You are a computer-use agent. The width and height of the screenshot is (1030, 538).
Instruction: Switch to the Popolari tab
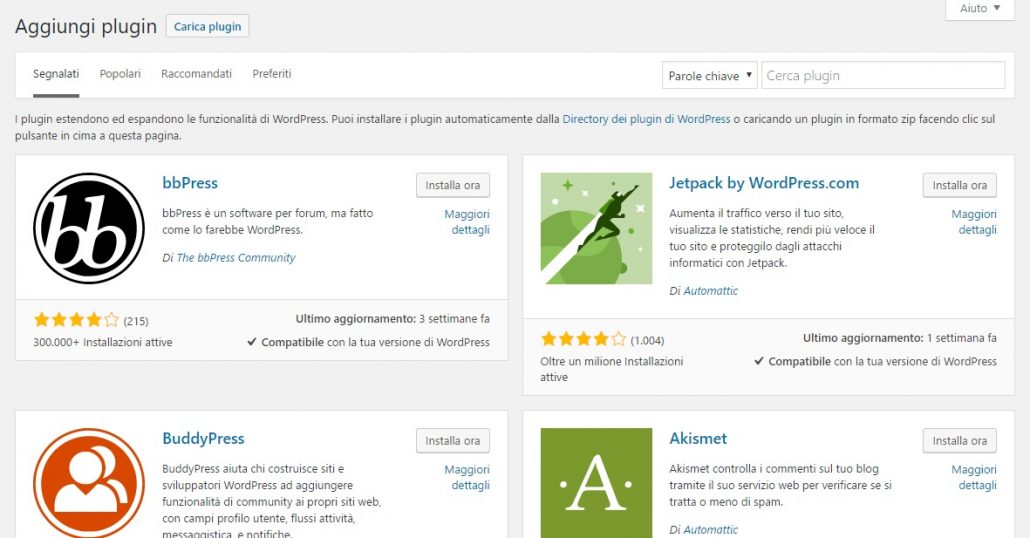[x=120, y=74]
